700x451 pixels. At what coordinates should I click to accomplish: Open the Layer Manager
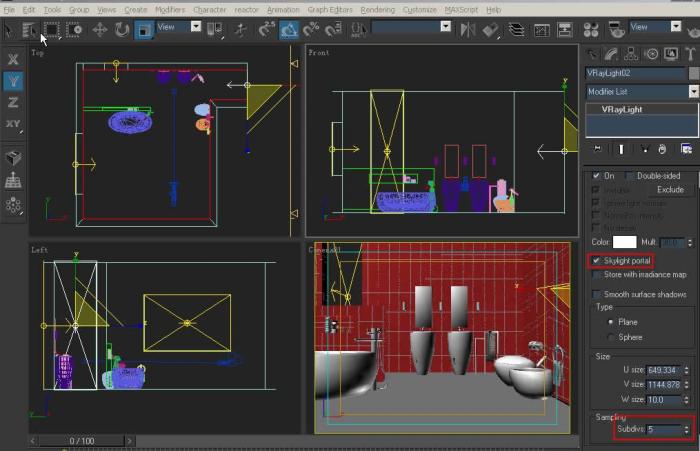click(516, 30)
